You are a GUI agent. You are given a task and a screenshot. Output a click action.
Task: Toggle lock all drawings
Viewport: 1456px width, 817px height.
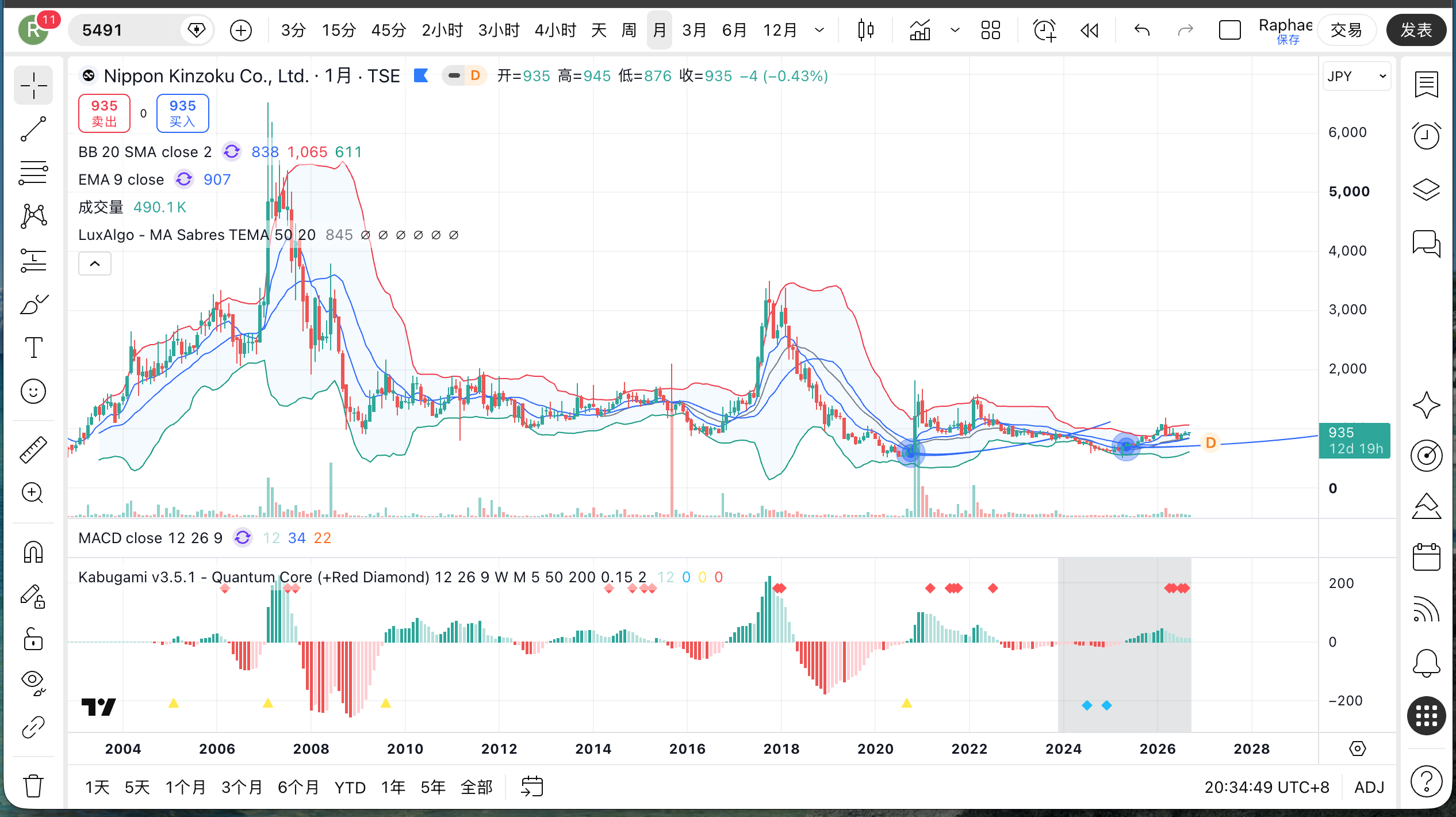pyautogui.click(x=33, y=639)
